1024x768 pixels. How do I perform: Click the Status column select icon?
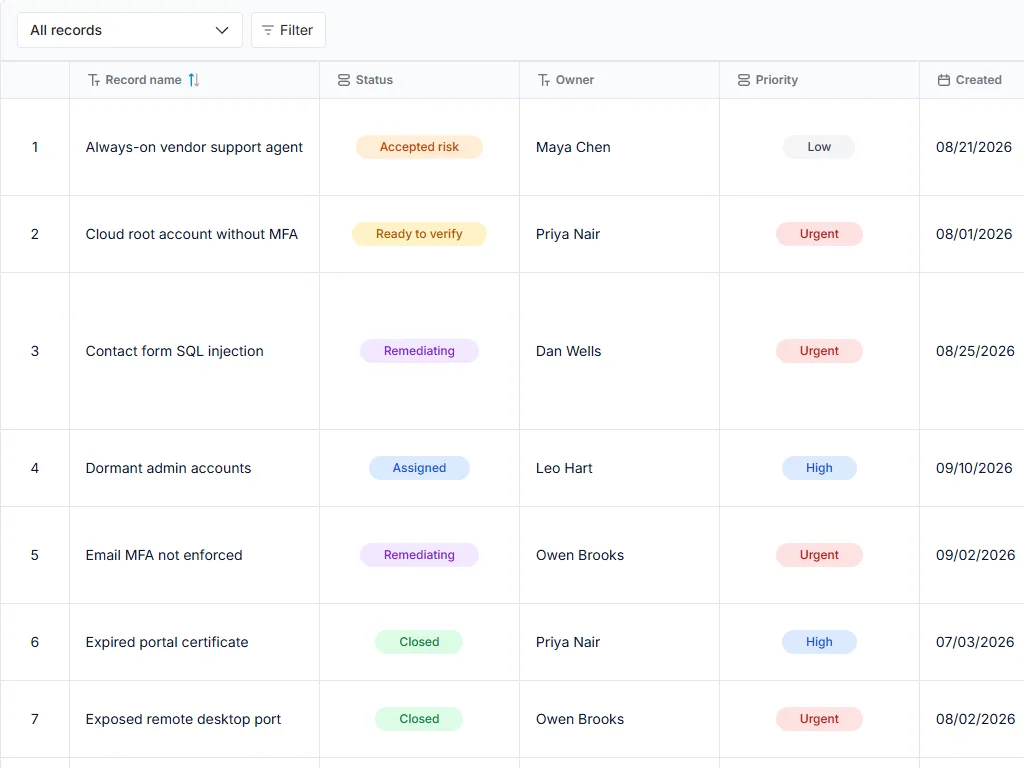[344, 80]
